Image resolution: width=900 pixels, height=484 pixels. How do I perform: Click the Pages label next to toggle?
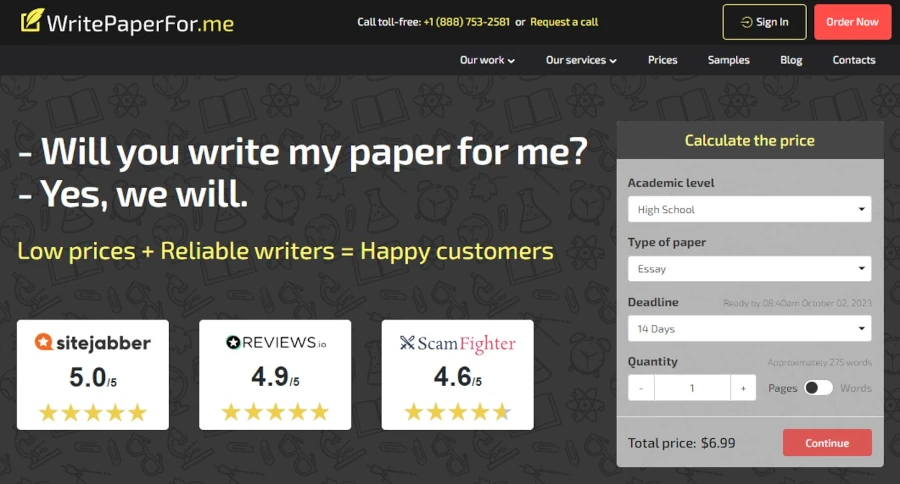click(783, 388)
